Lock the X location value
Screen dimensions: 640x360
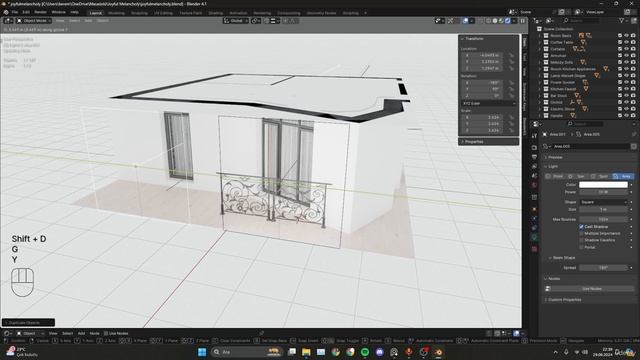point(511,55)
